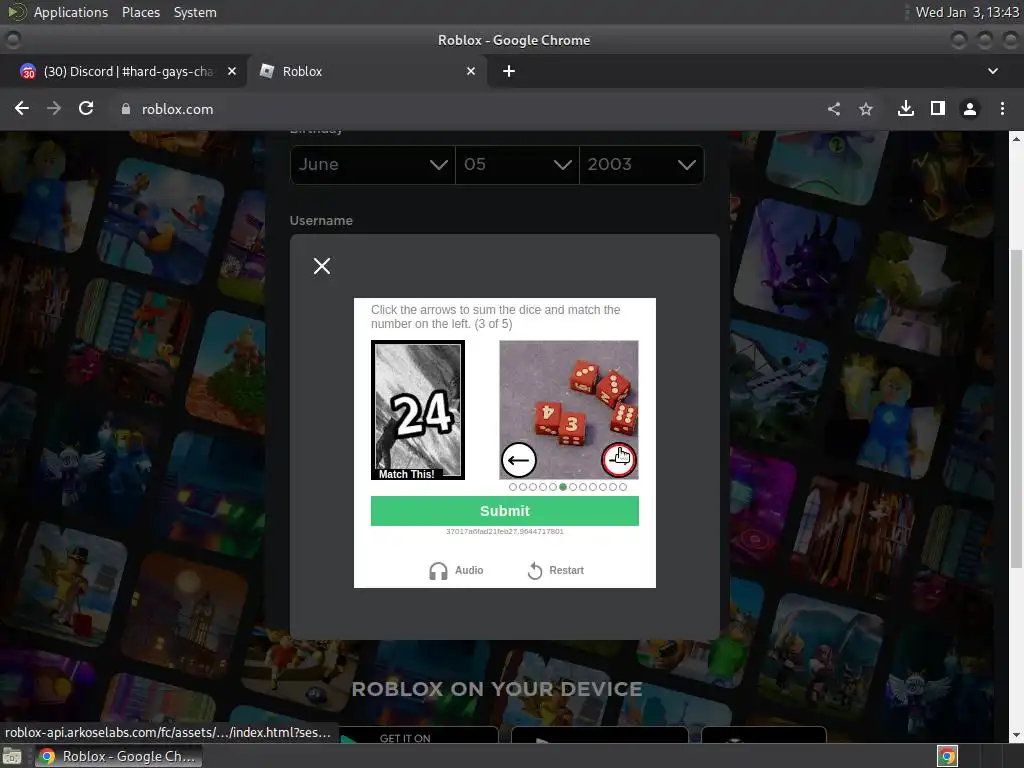Screen dimensions: 1024x768
Task: Click the Username label
Action: [321, 221]
